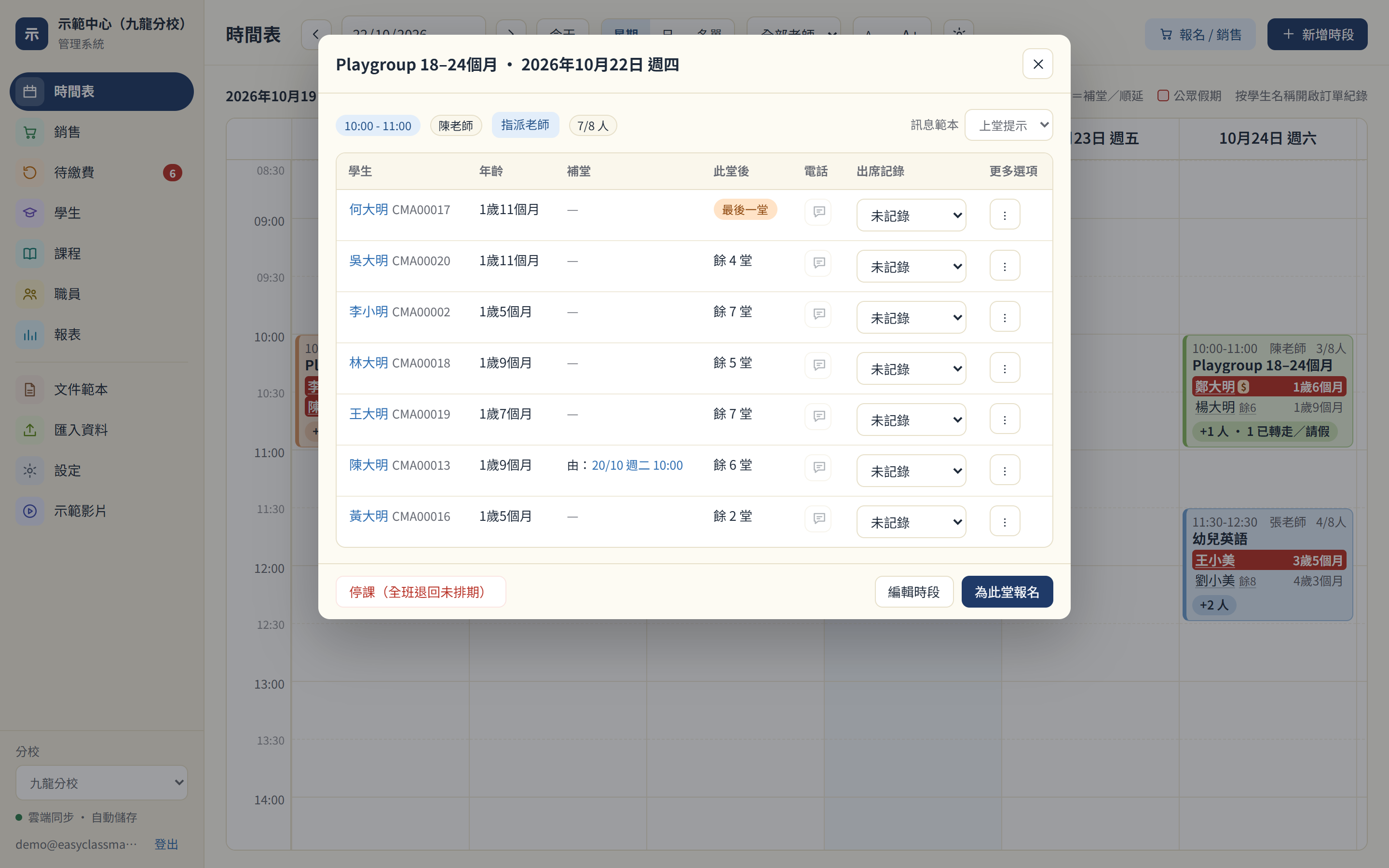Viewport: 1389px width, 868px height.
Task: Open more options for 李小明
Action: click(1005, 317)
